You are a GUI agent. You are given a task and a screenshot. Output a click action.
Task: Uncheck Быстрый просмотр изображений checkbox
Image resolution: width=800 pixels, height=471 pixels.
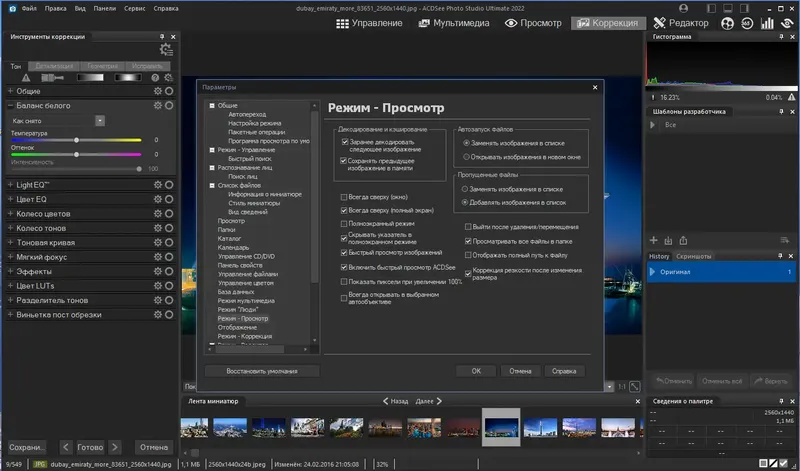pos(345,252)
